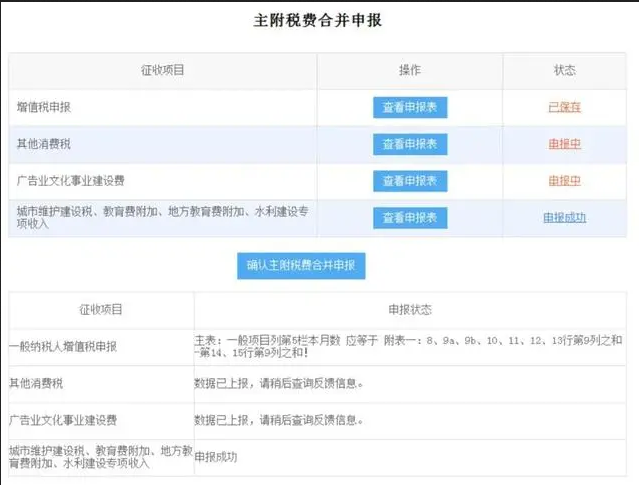Select 城市维护建设税 item in lower table
639x485 pixels.
pyautogui.click(x=101, y=457)
